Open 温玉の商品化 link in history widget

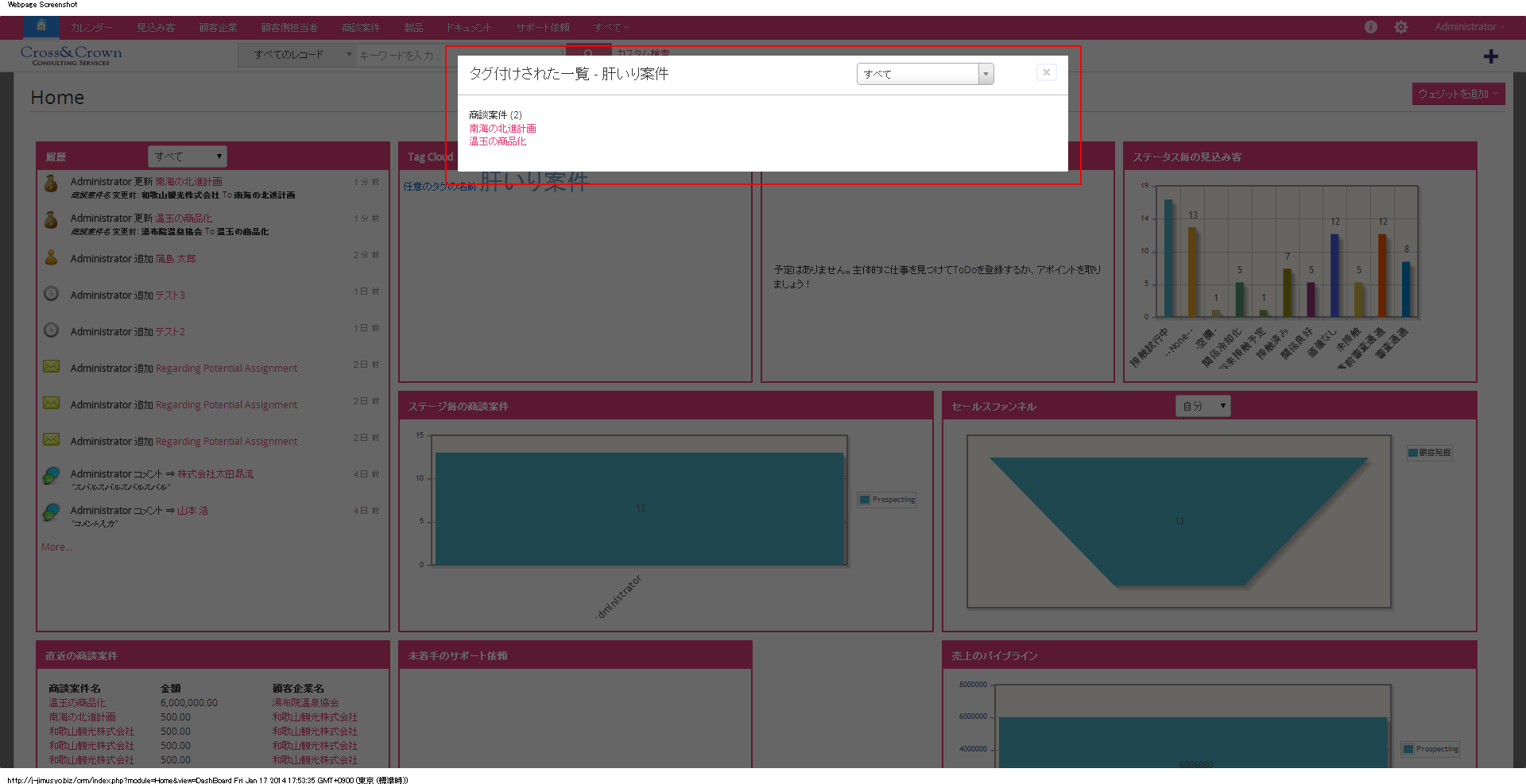tap(184, 218)
